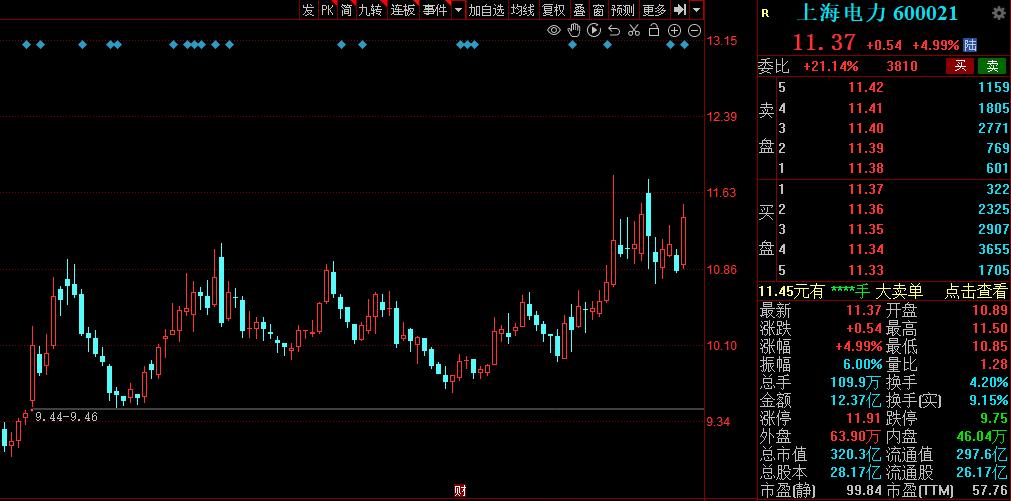This screenshot has width=1011, height=501.
Task: Click the 陆 badge next to the price change
Action: click(970, 44)
